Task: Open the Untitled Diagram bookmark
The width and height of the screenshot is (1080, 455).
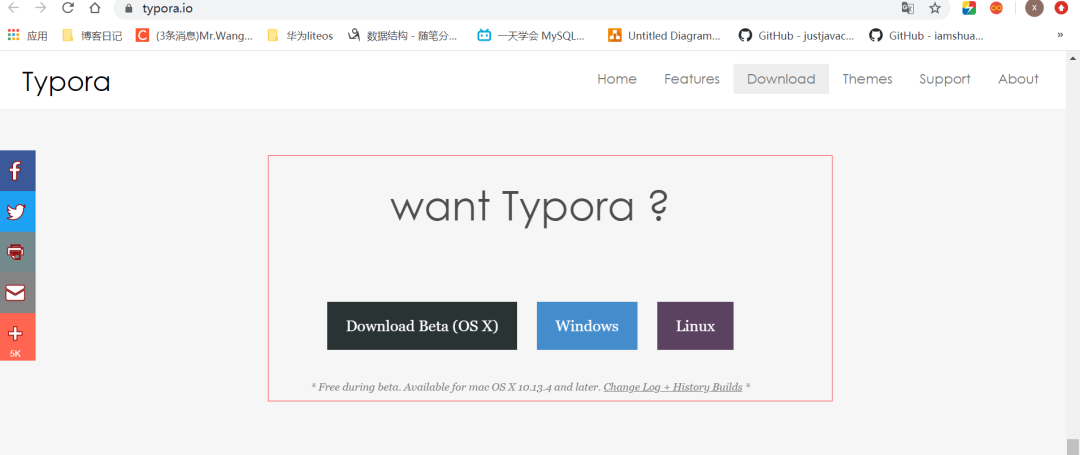Action: click(x=665, y=36)
